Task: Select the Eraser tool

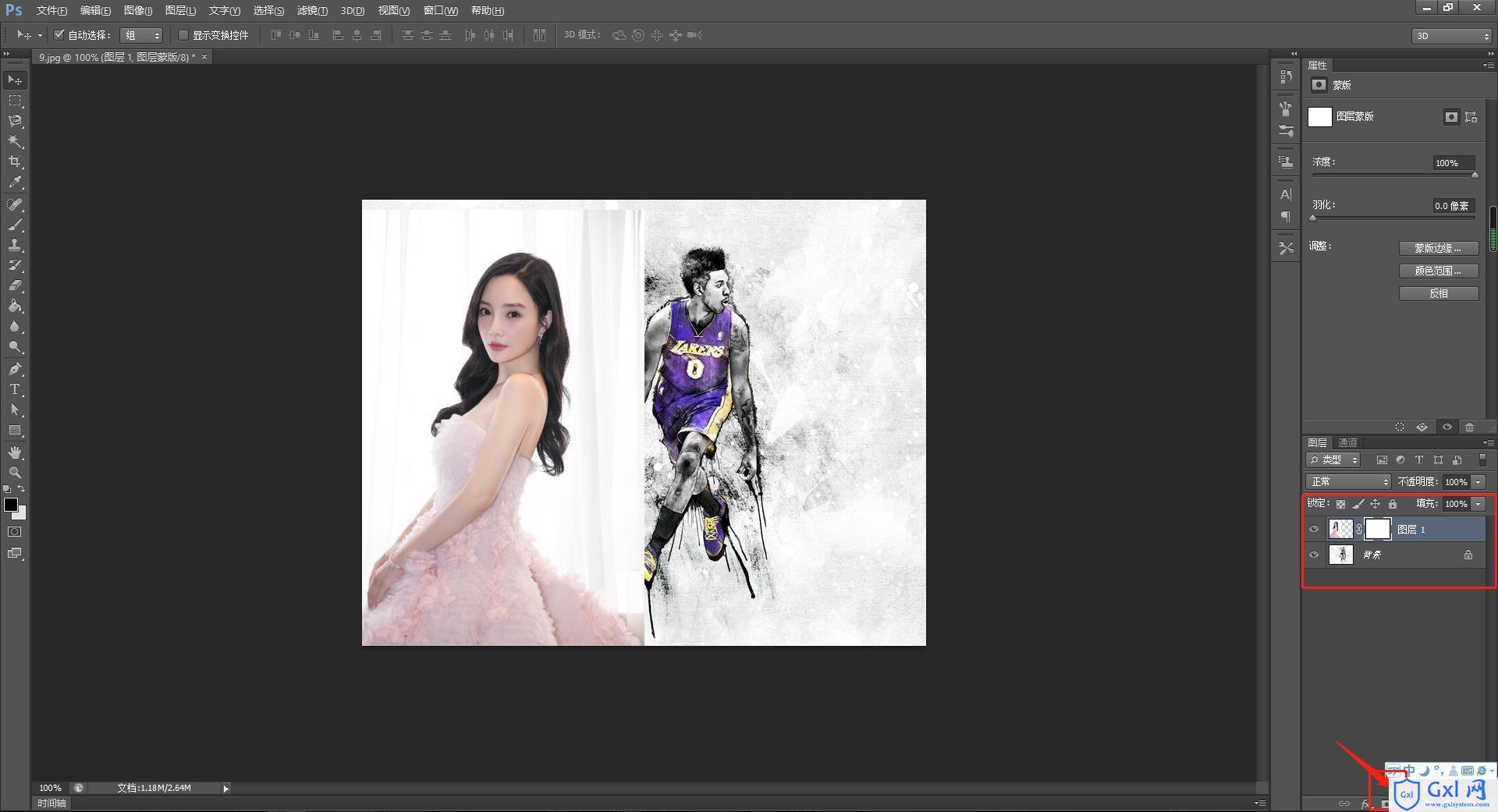Action: tap(15, 285)
